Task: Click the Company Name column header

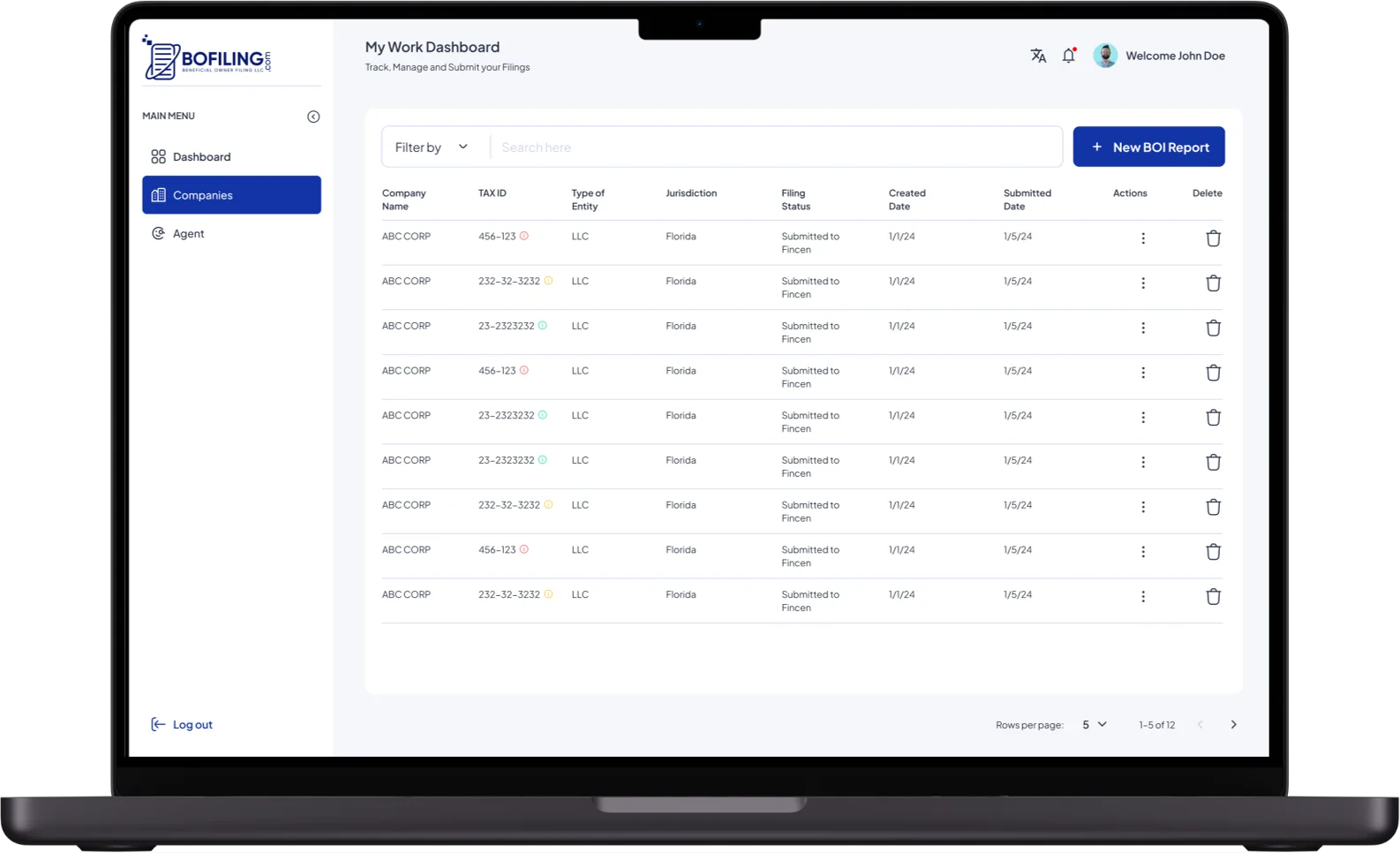Action: pos(404,200)
